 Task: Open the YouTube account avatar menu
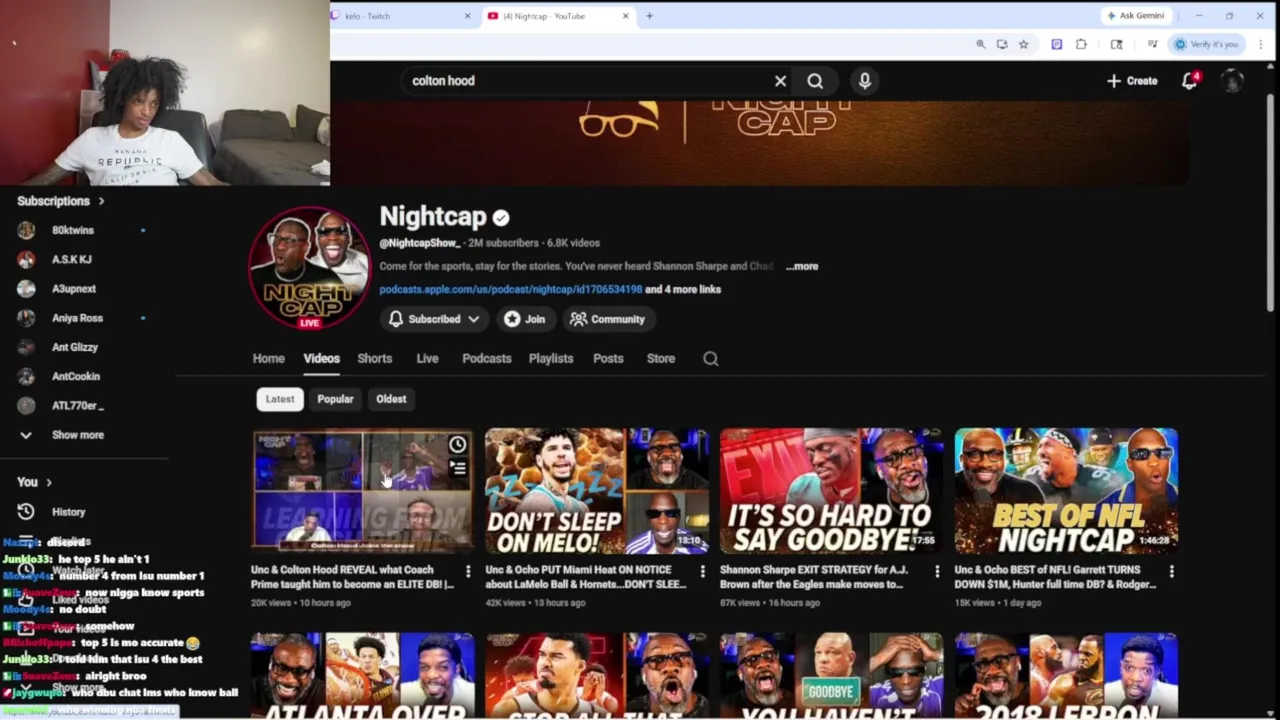(1232, 81)
